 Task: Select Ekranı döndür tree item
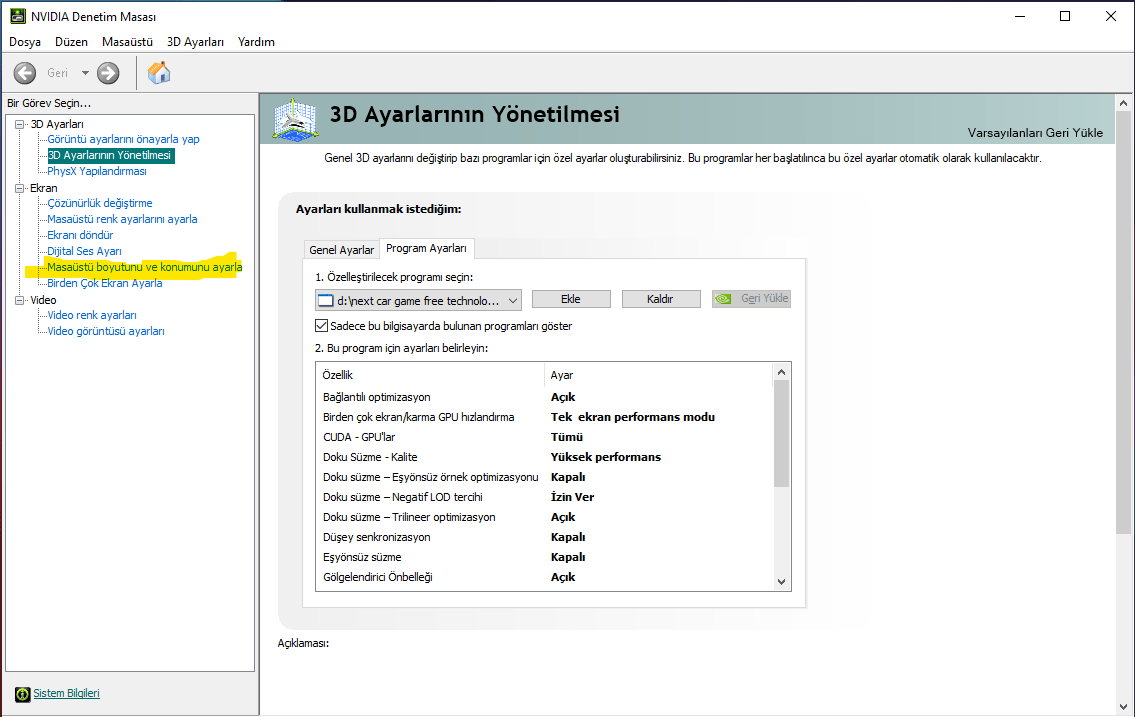(80, 235)
